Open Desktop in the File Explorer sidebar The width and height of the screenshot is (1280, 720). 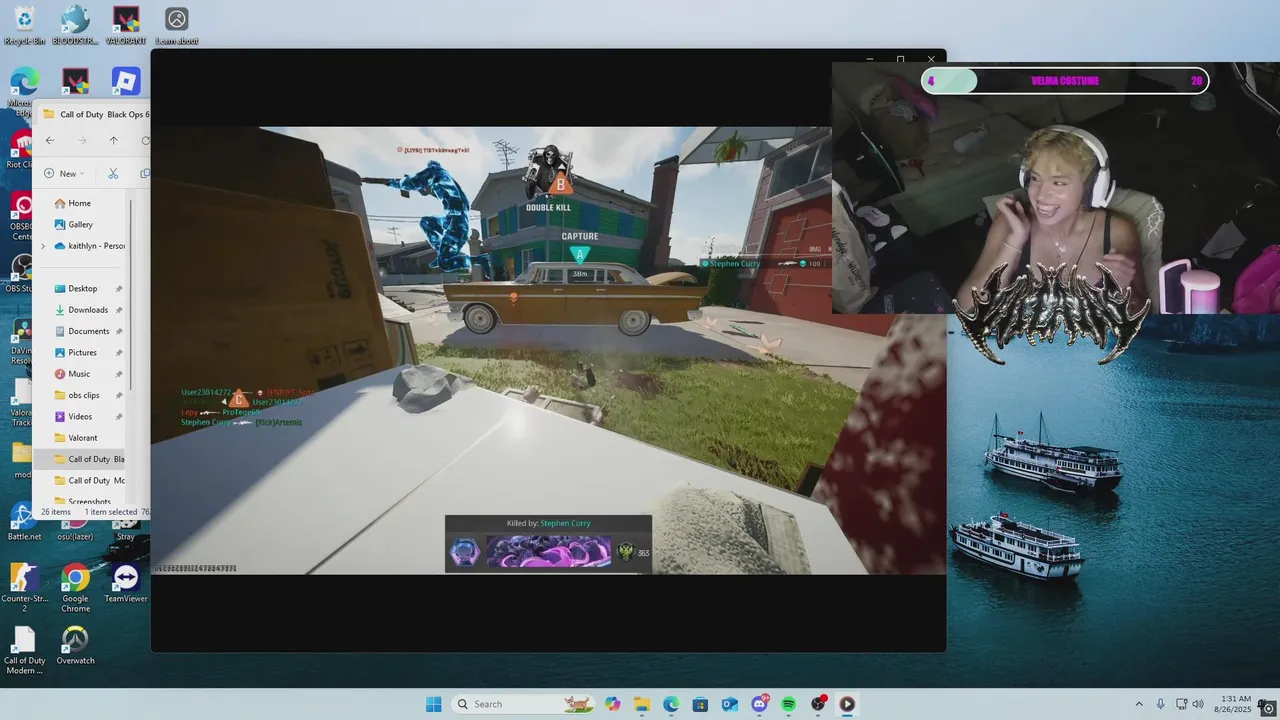(83, 288)
